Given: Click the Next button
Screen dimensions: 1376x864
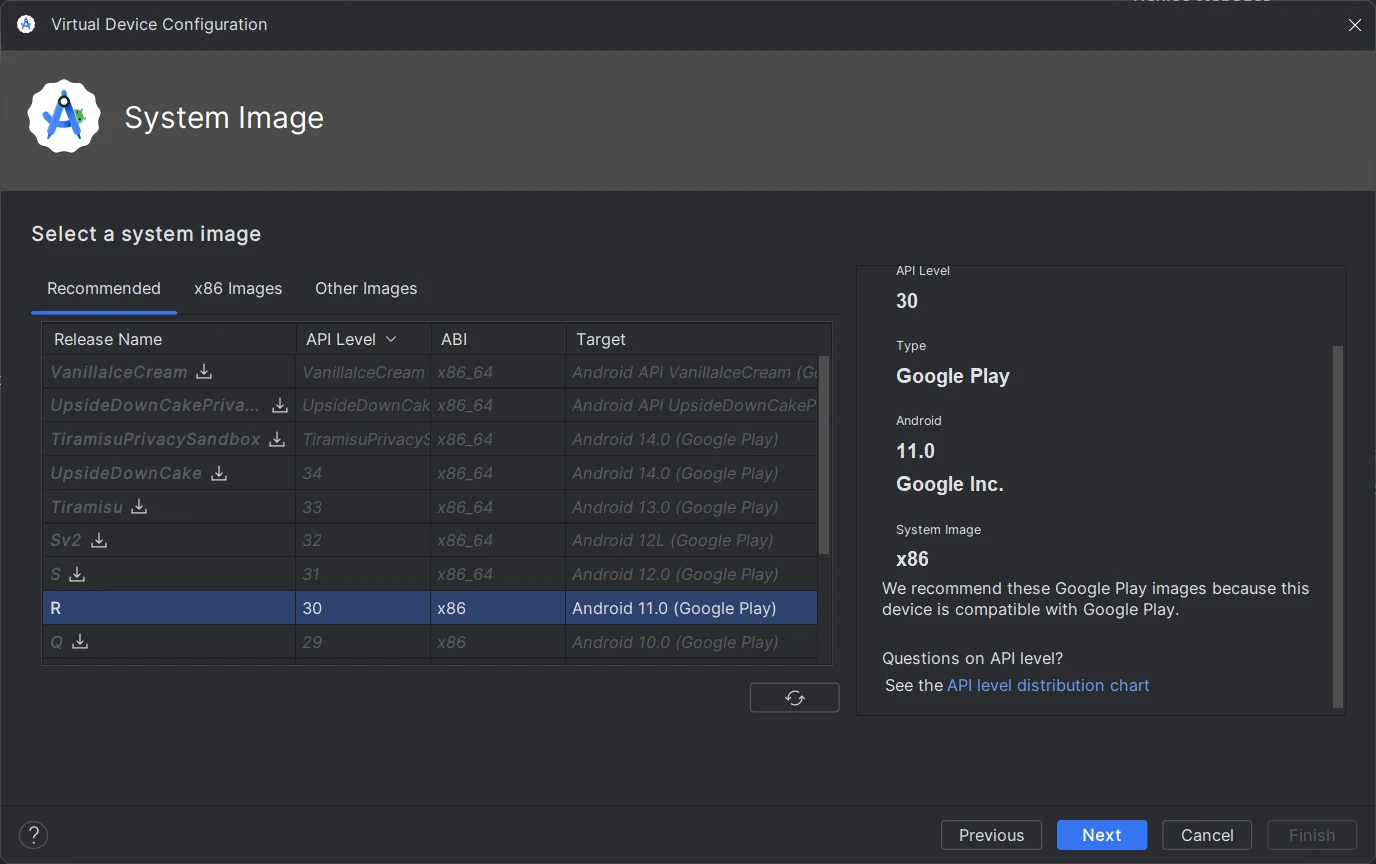Looking at the screenshot, I should click(1101, 835).
